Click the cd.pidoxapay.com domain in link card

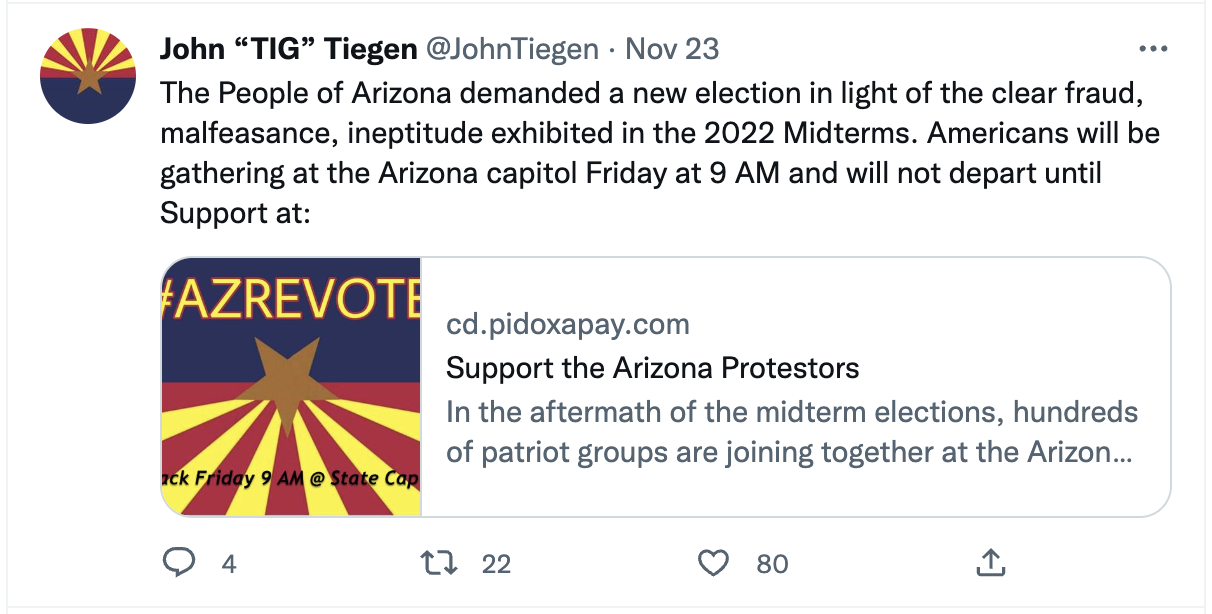tap(568, 324)
